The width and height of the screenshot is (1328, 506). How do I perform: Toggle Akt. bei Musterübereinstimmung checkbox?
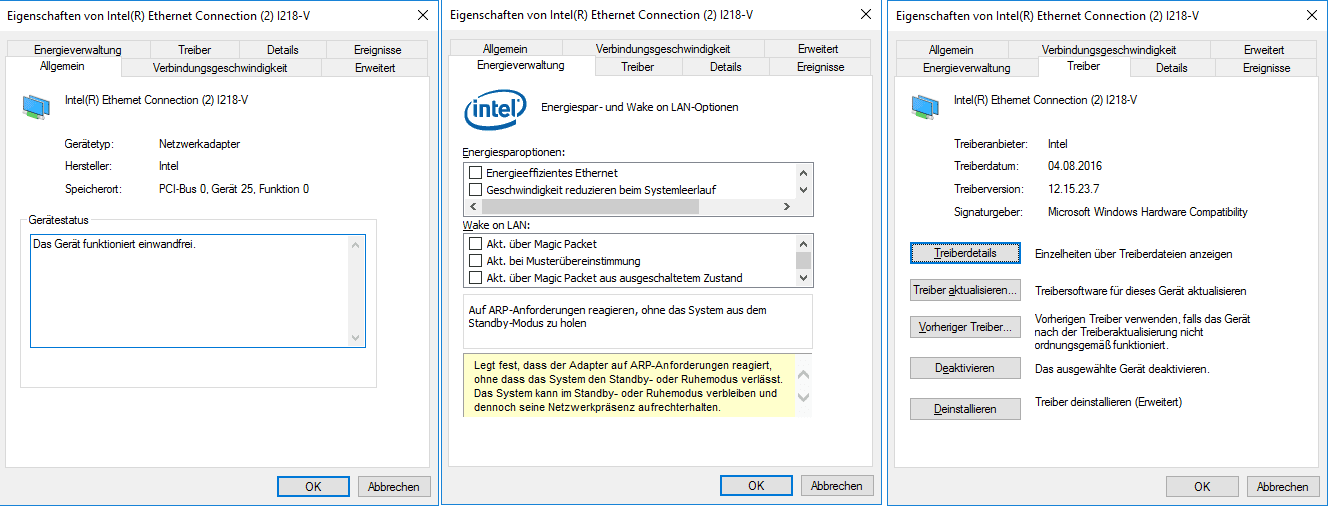click(x=476, y=261)
